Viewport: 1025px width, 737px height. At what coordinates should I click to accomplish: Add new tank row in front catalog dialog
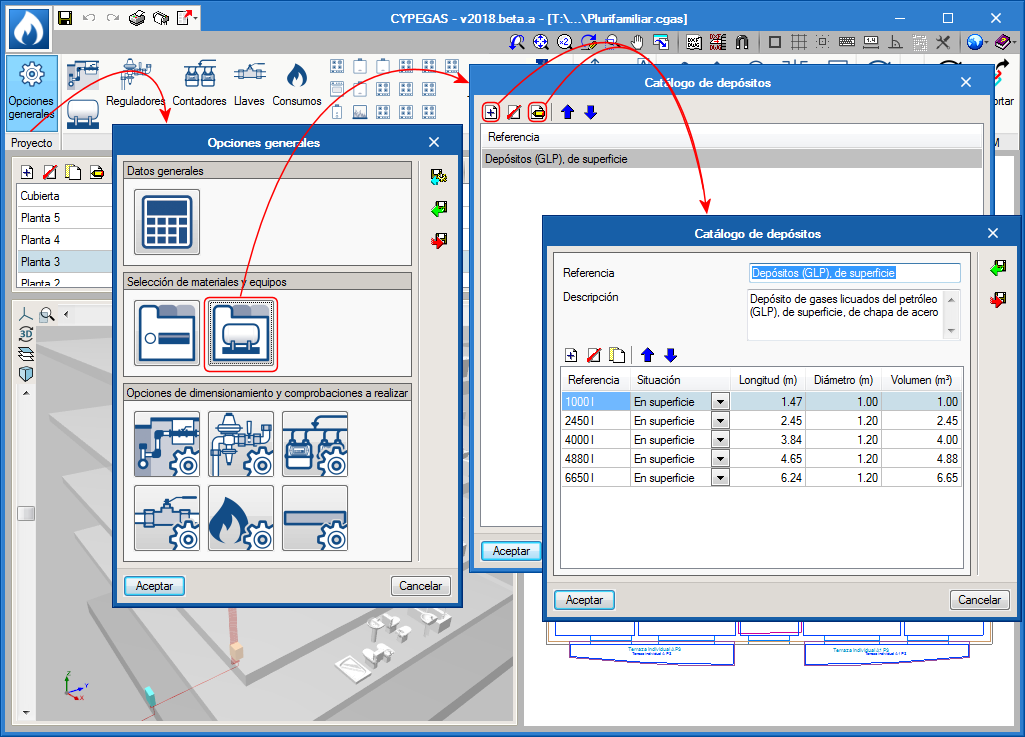[571, 355]
